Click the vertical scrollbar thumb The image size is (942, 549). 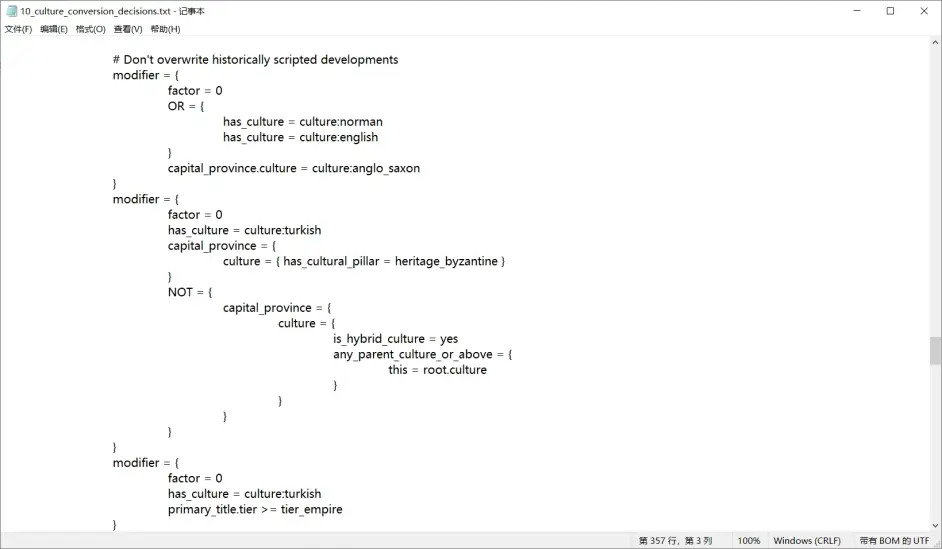click(935, 351)
